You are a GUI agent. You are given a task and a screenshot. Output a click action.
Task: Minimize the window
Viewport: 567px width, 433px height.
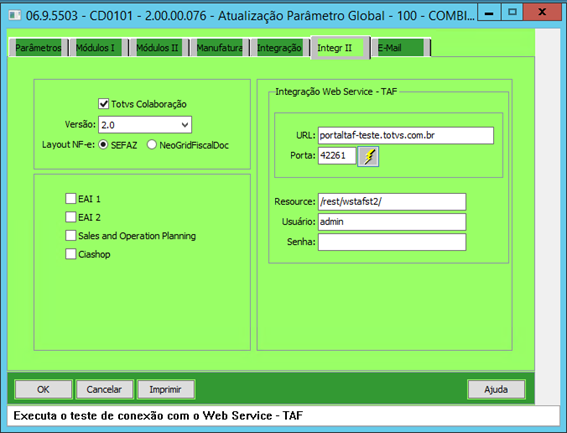(x=489, y=13)
